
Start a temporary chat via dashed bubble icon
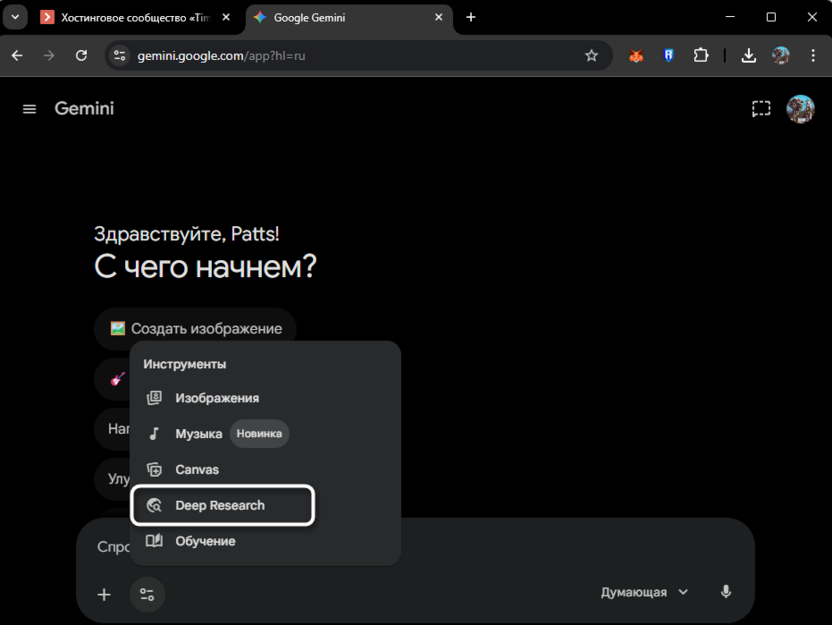761,109
